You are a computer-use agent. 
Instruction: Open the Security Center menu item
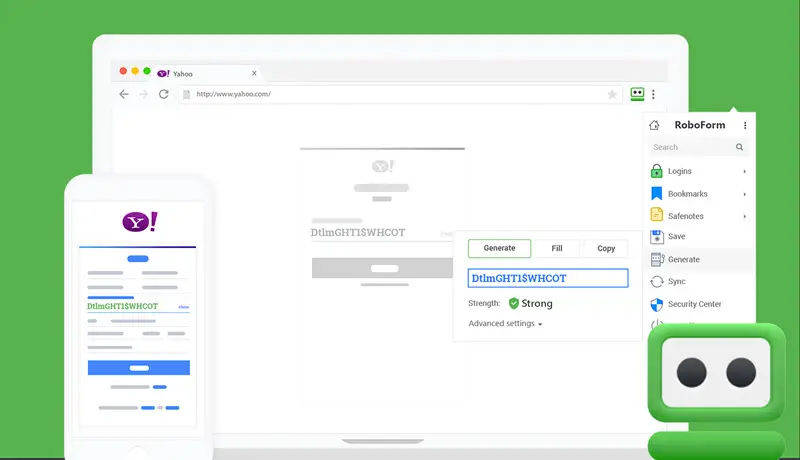(699, 304)
